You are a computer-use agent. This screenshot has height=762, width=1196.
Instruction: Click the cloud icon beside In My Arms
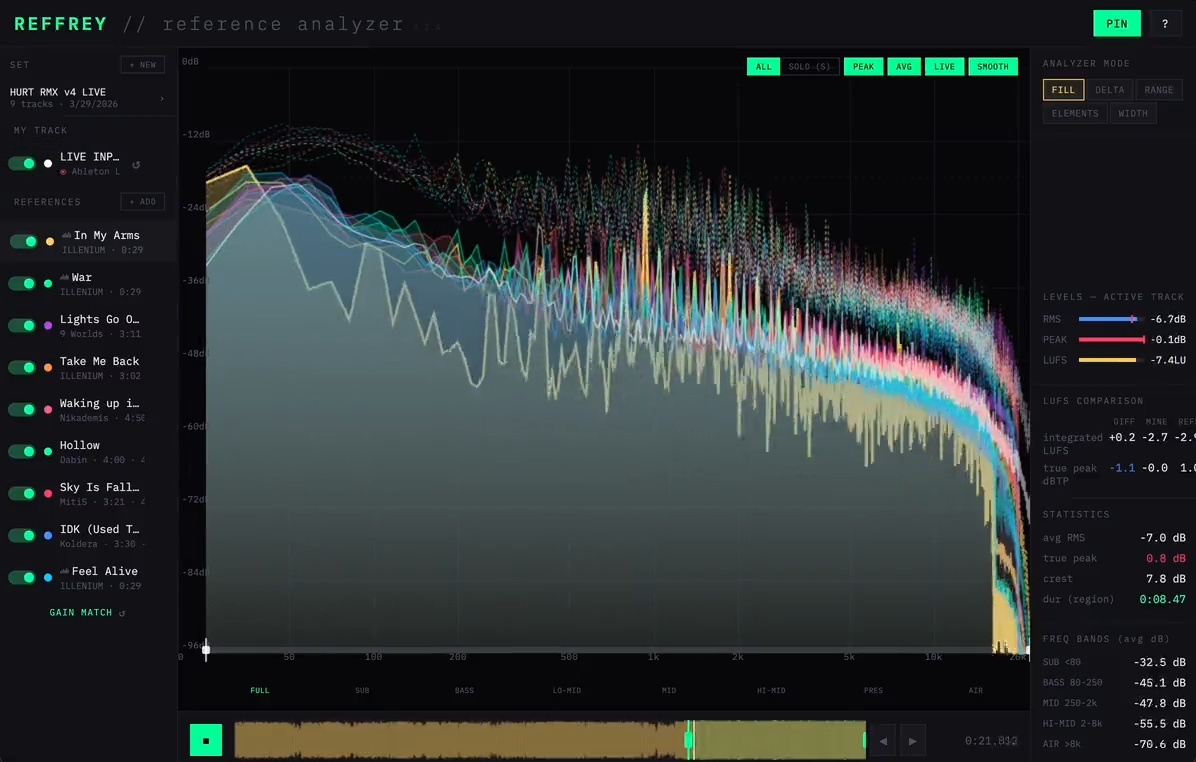click(x=66, y=235)
